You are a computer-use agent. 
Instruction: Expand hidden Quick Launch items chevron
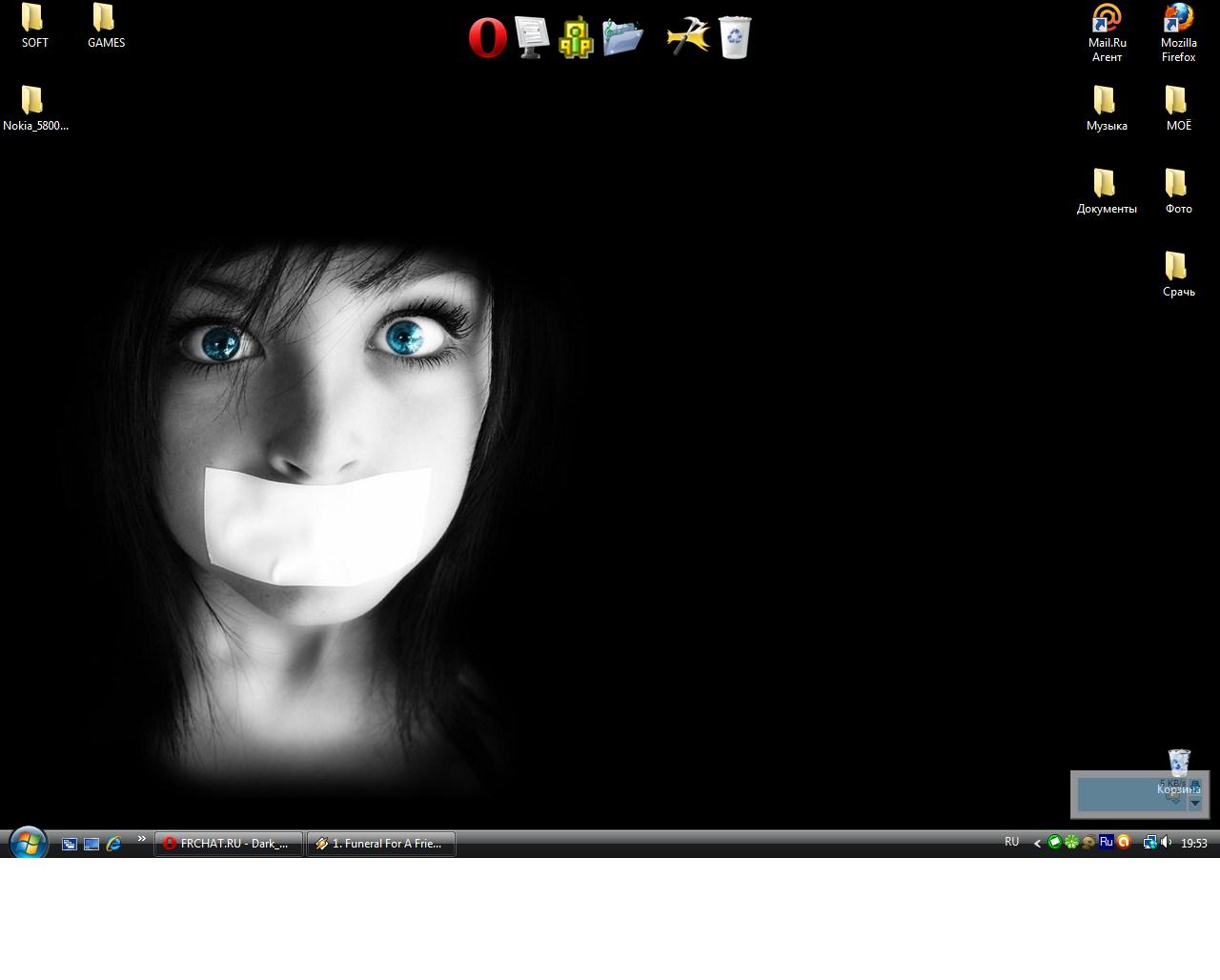pos(142,839)
